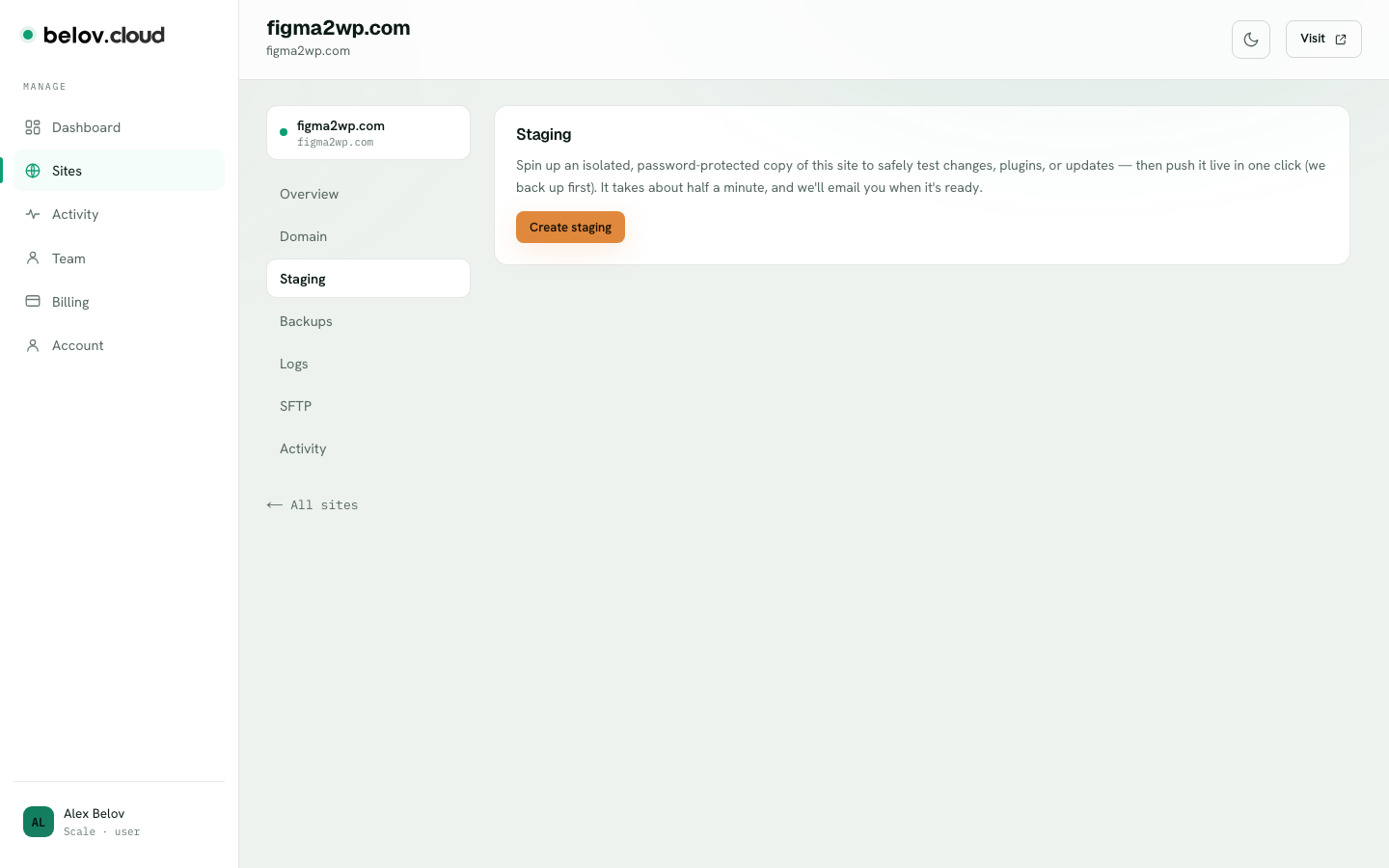Click the Visit button

click(x=1323, y=40)
